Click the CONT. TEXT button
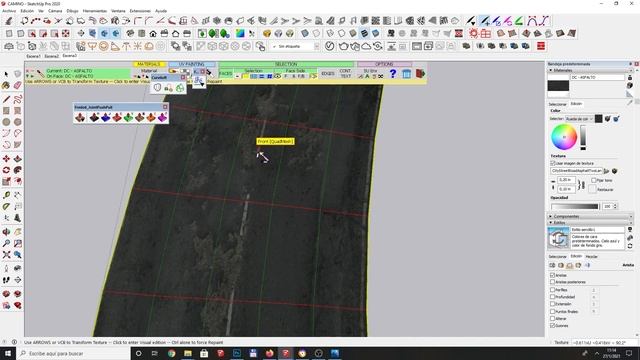Screen dimensions: 640x360 [345, 74]
